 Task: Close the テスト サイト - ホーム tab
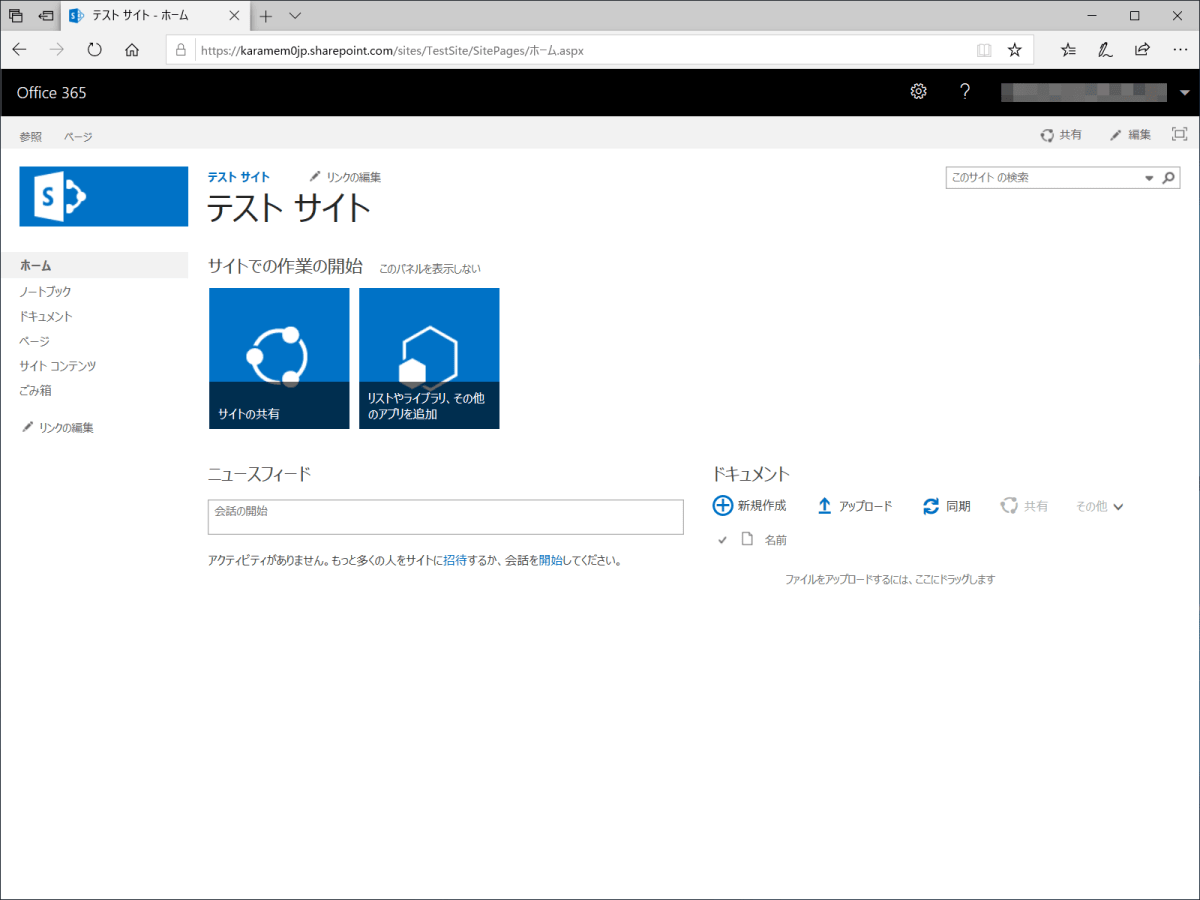[x=234, y=16]
